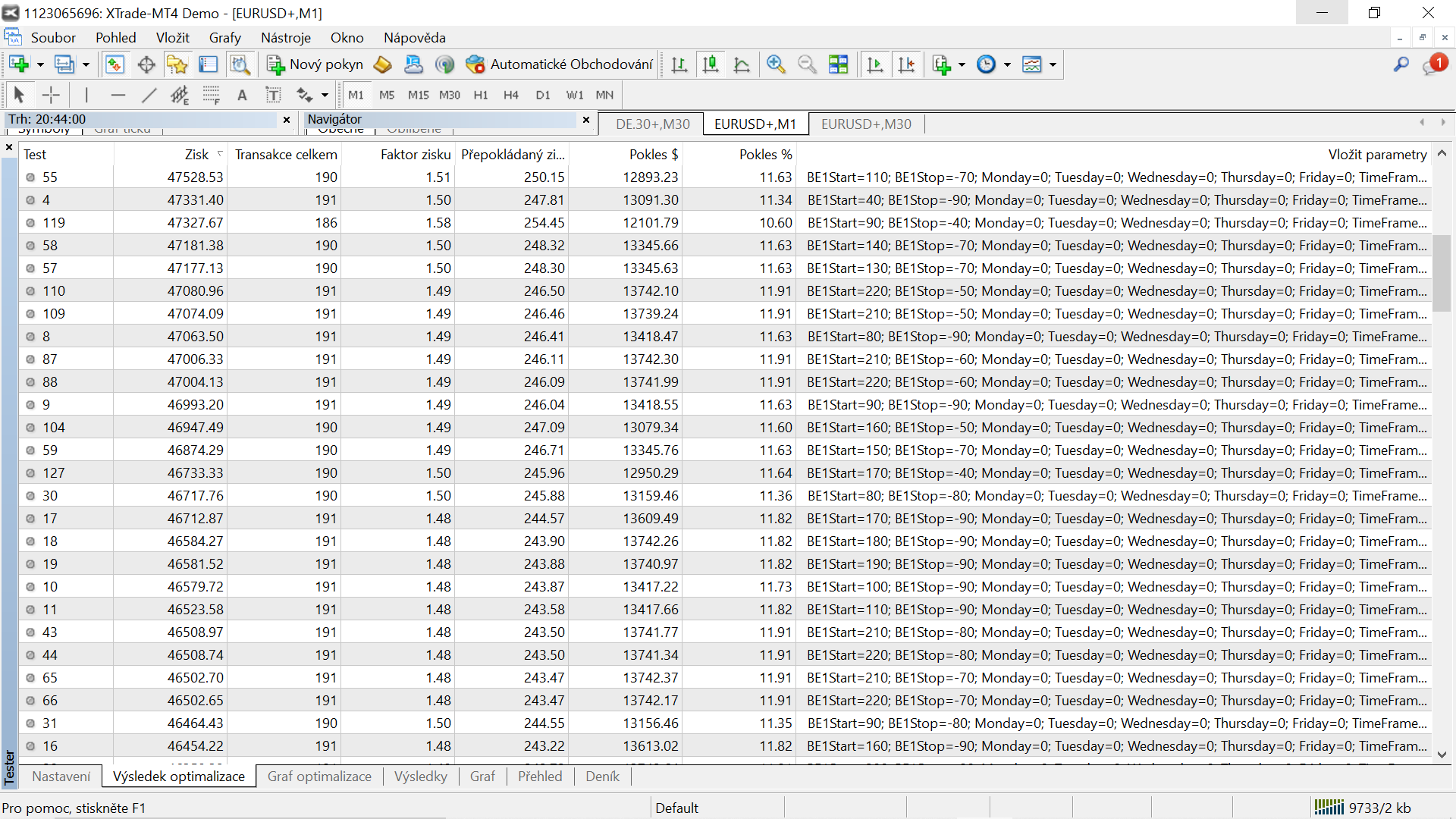Image resolution: width=1456 pixels, height=819 pixels.
Task: Click the Nový pokyn button
Action: (315, 64)
